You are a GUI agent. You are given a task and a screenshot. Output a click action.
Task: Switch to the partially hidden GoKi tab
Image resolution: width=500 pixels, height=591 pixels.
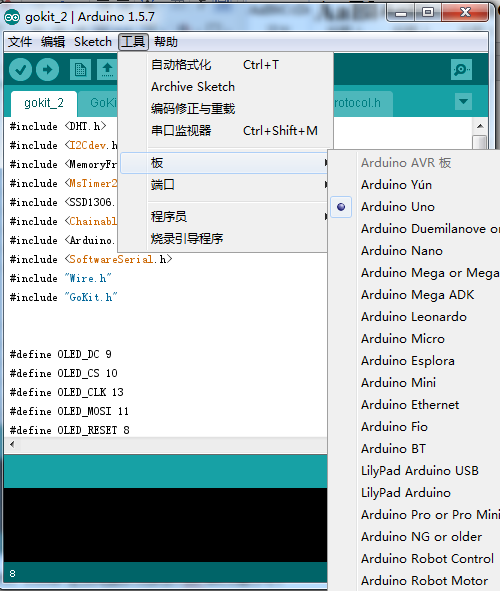point(98,103)
